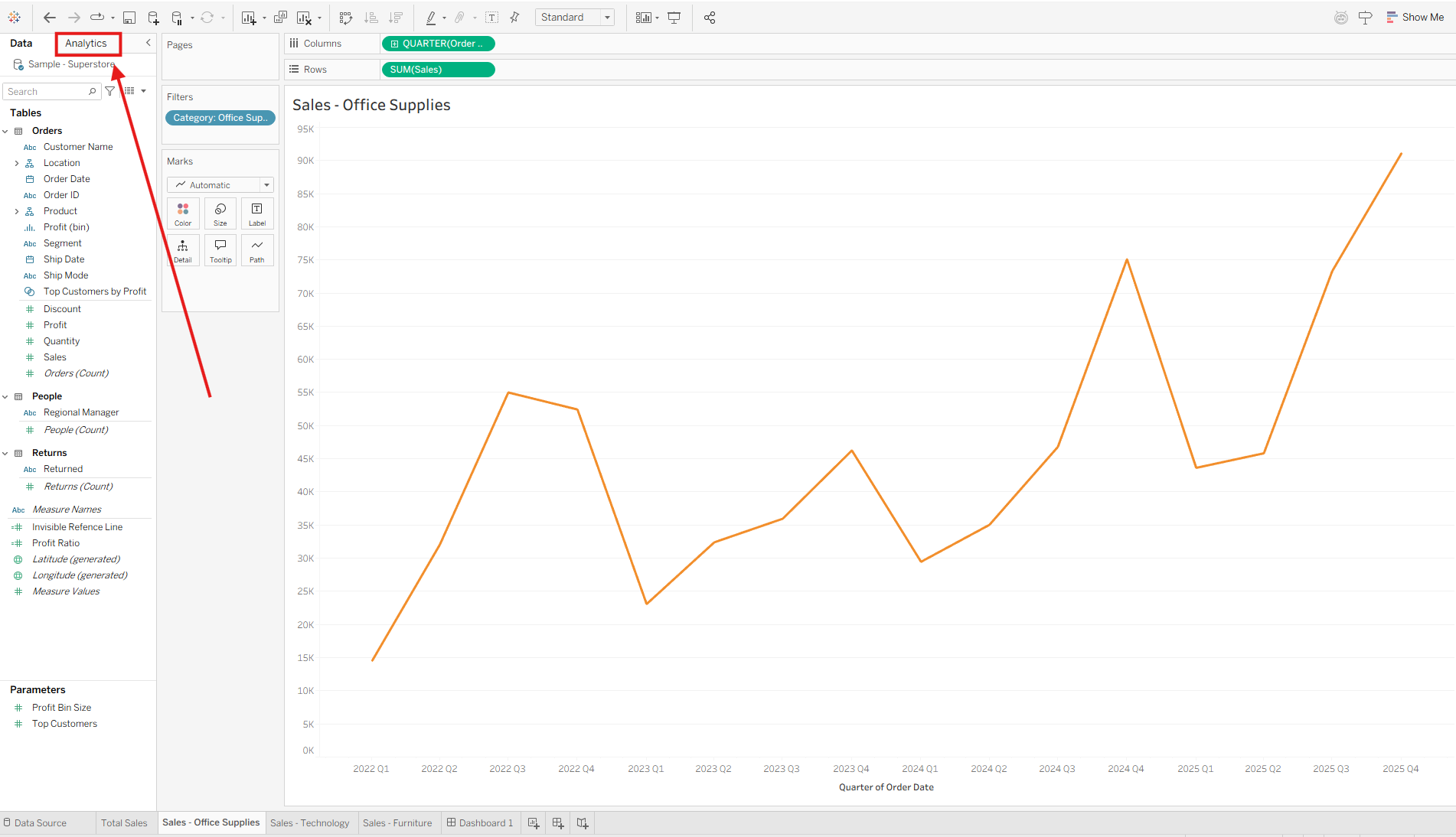Expand the Location hierarchy
Screen dimensions: 1456x837
coord(17,164)
